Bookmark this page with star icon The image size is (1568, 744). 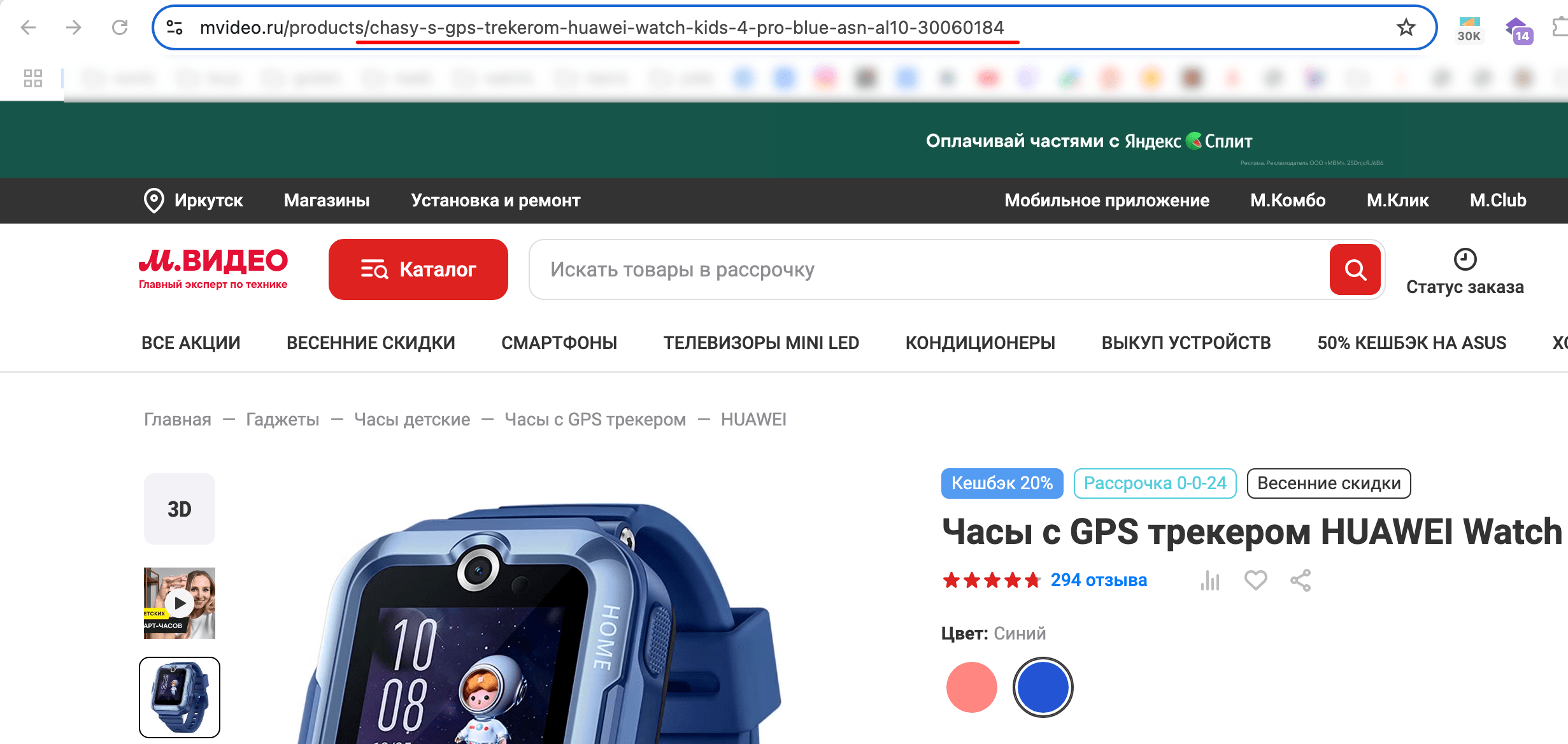[x=1406, y=27]
